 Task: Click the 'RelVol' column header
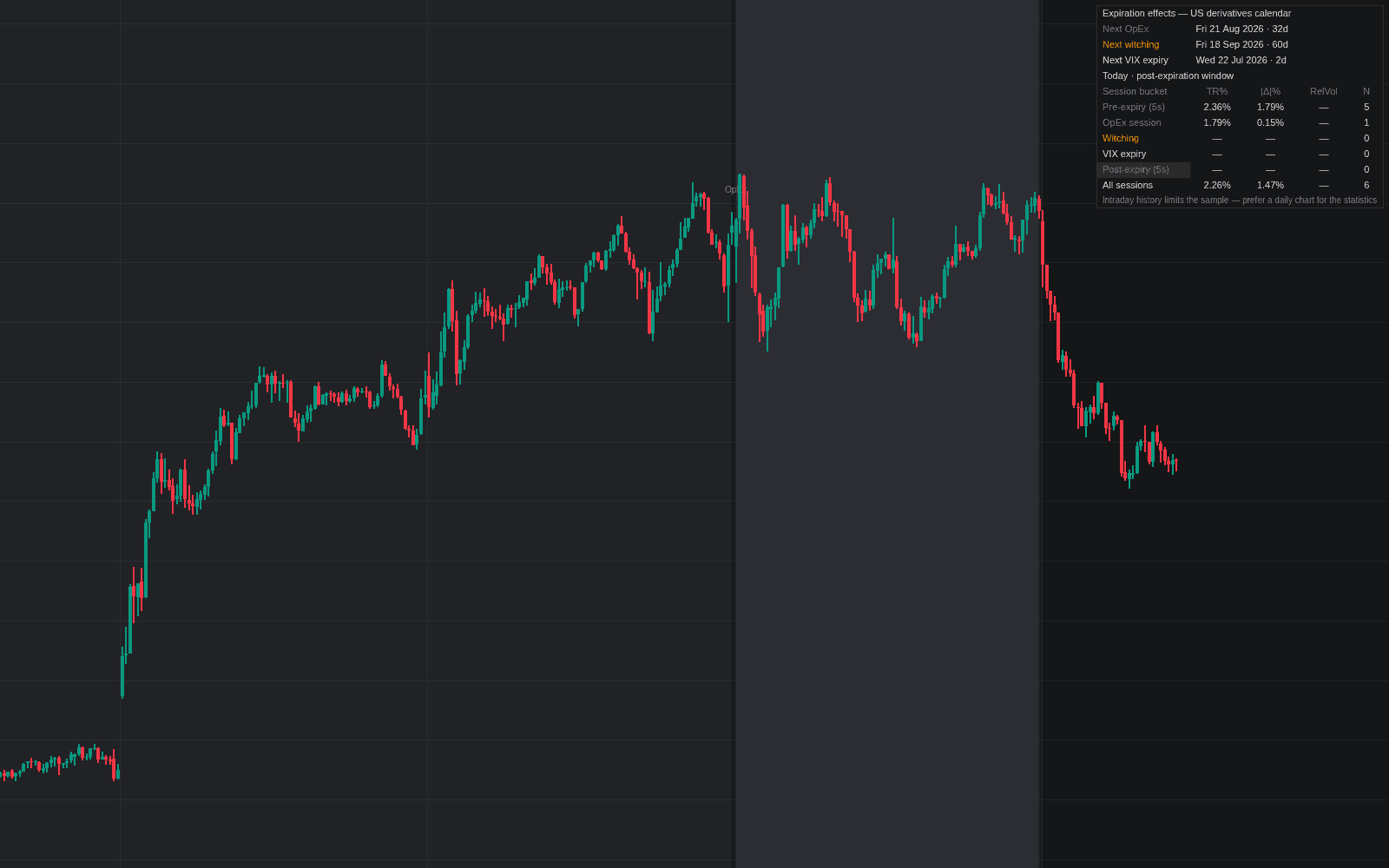pyautogui.click(x=1323, y=91)
